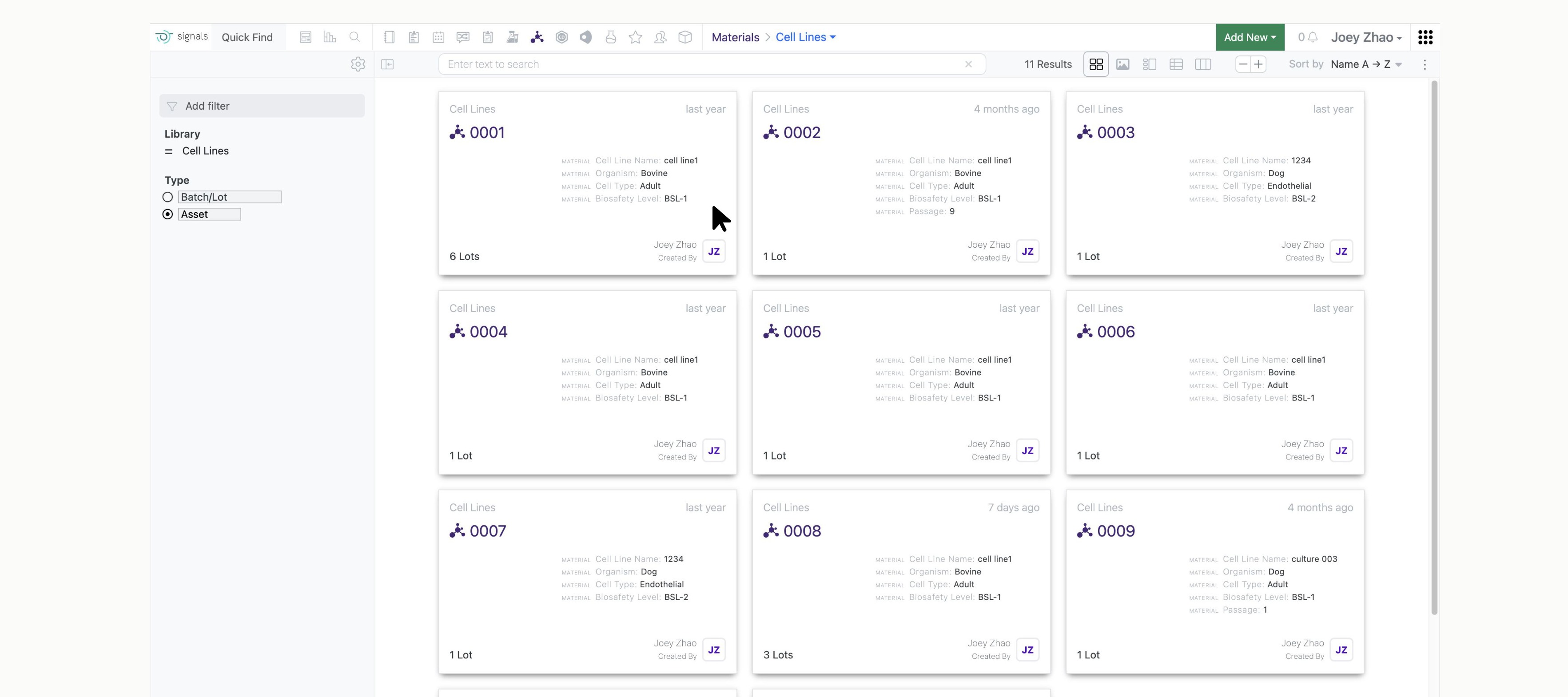
Task: Switch to the list with preview view
Action: tap(1149, 64)
